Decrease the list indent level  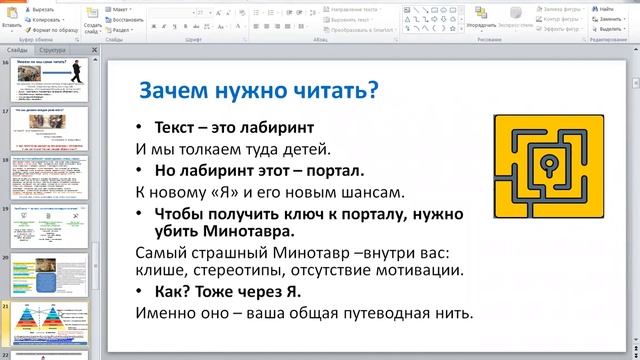pos(289,13)
